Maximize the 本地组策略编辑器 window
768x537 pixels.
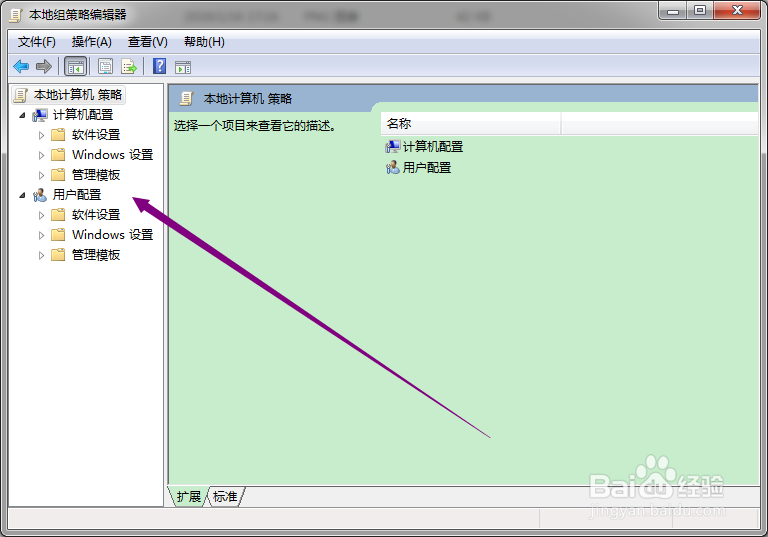click(x=700, y=11)
